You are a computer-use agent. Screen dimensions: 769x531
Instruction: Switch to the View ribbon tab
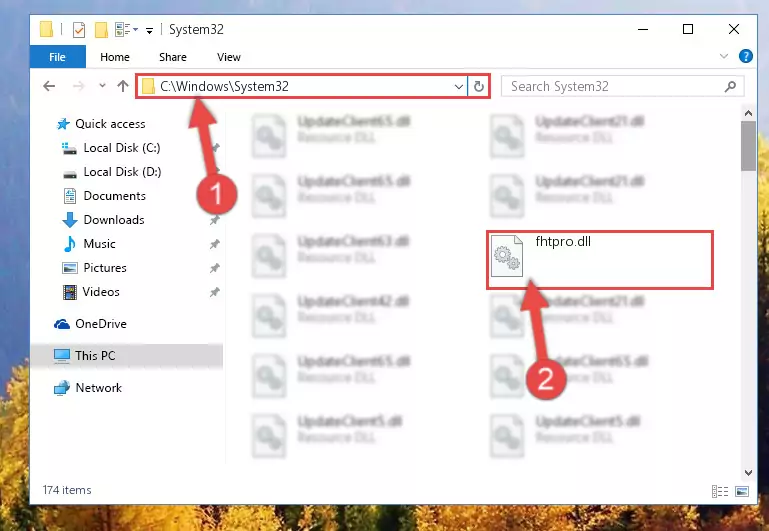pyautogui.click(x=229, y=57)
